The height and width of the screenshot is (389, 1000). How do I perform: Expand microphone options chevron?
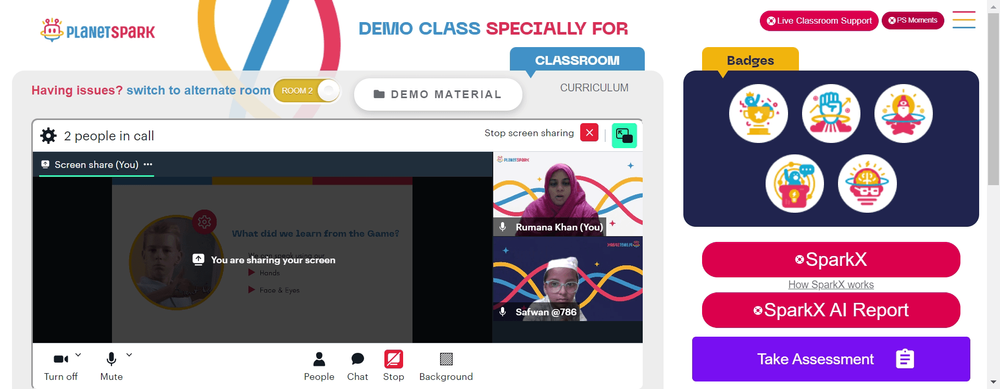129,354
